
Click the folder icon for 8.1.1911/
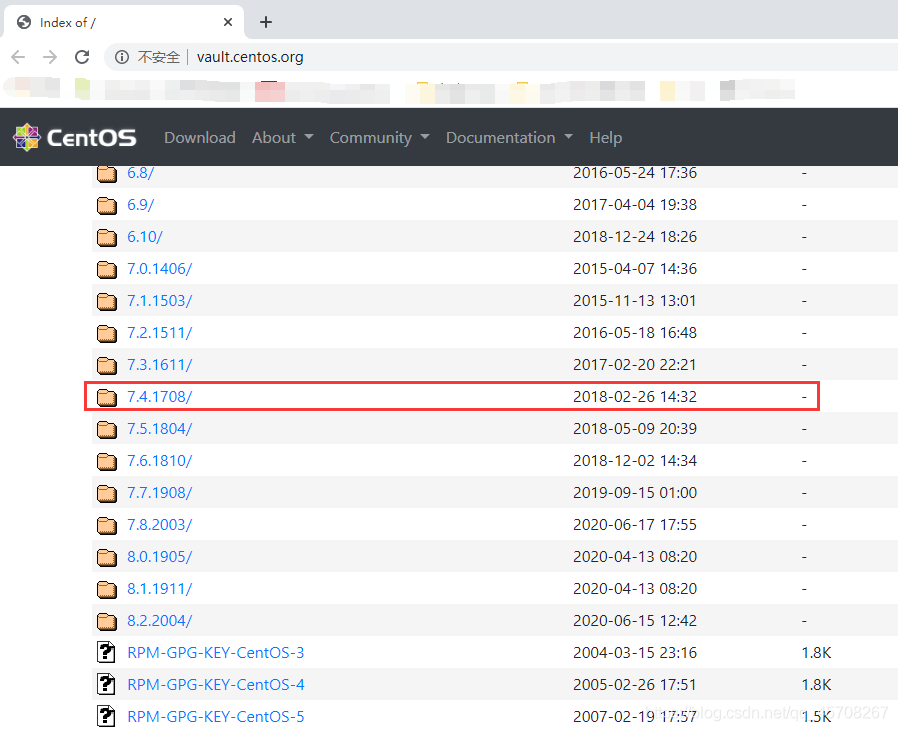[x=107, y=589]
